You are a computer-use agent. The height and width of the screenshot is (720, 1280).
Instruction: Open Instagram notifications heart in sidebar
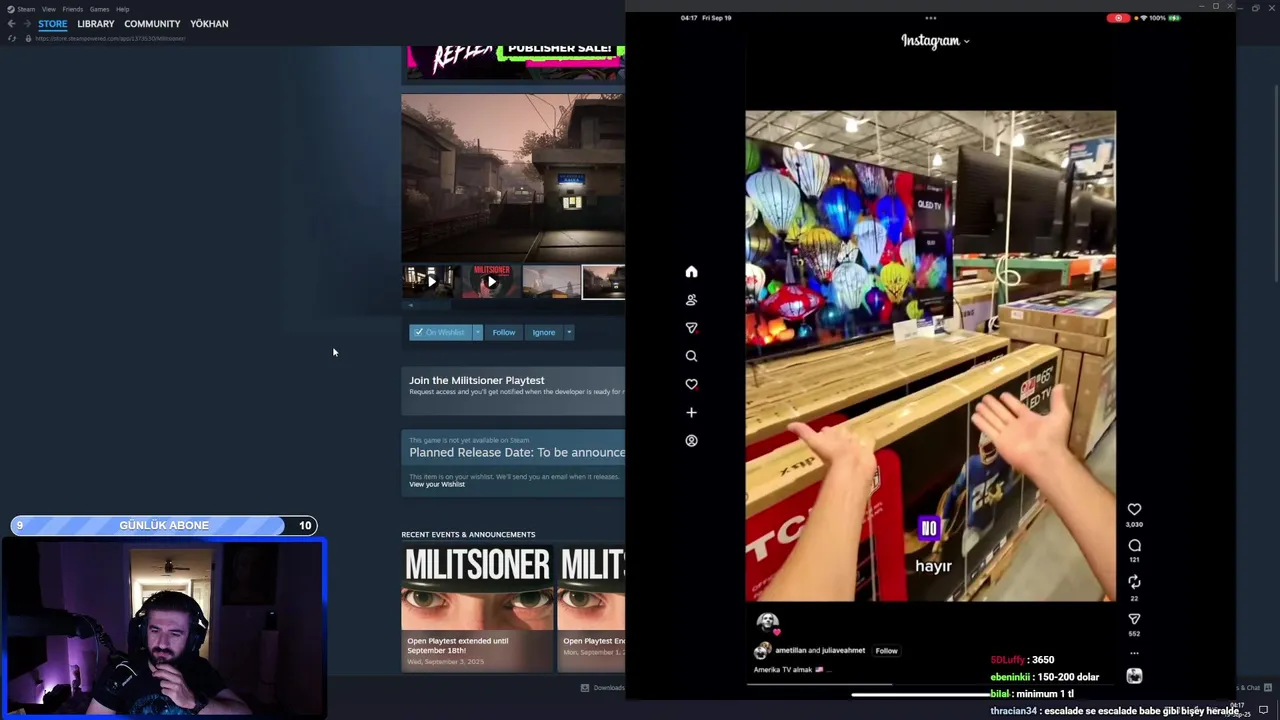pyautogui.click(x=691, y=384)
